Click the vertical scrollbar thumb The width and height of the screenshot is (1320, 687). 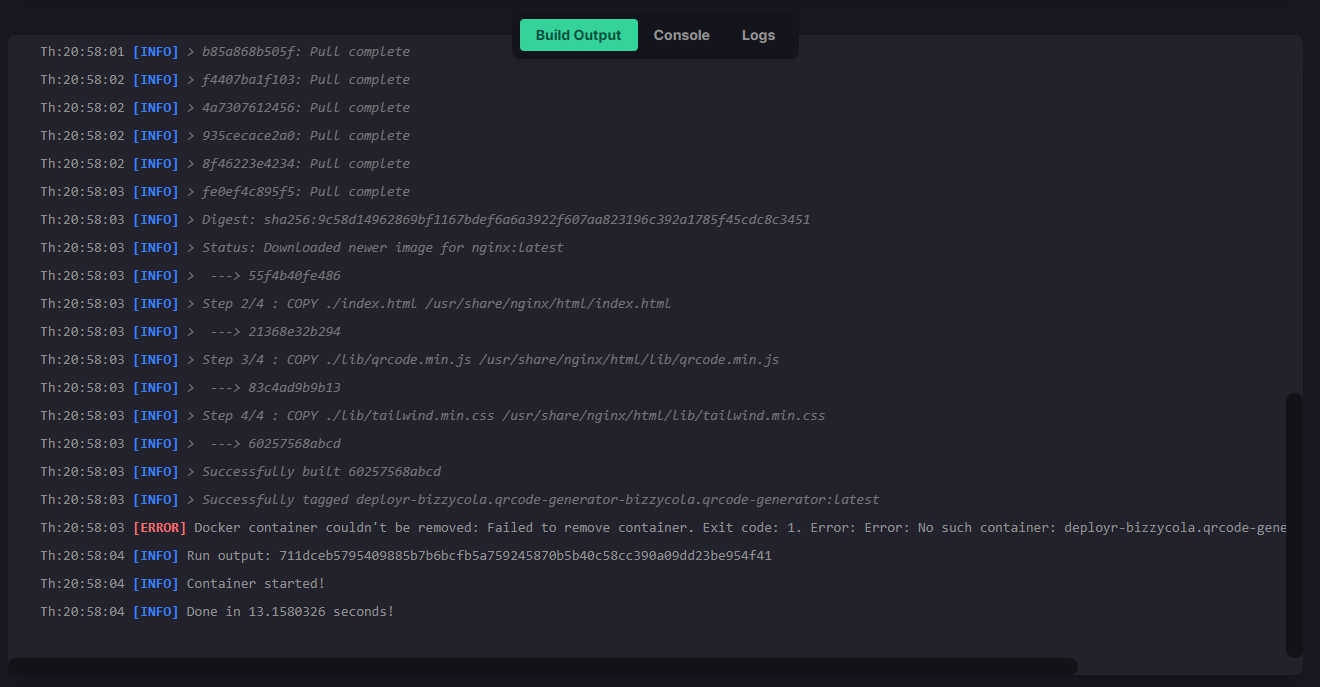click(x=1294, y=524)
